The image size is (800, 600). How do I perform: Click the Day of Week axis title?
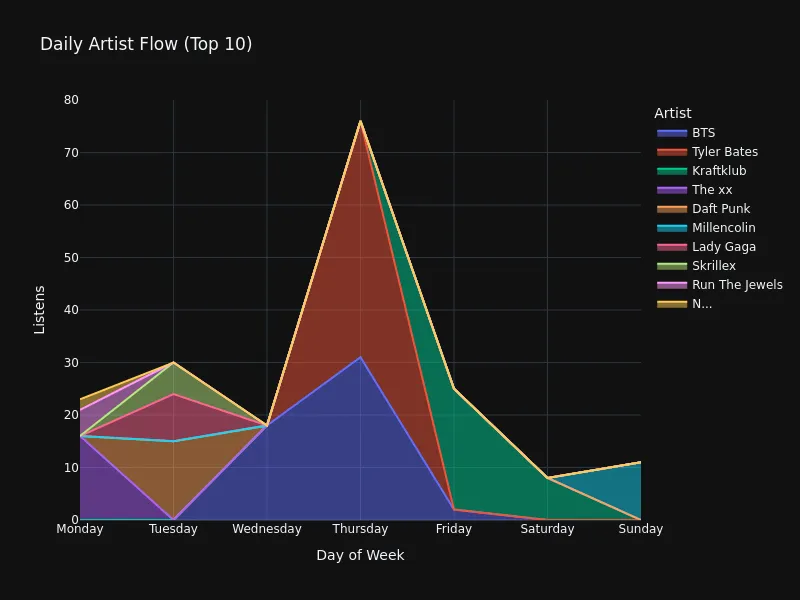[x=360, y=555]
